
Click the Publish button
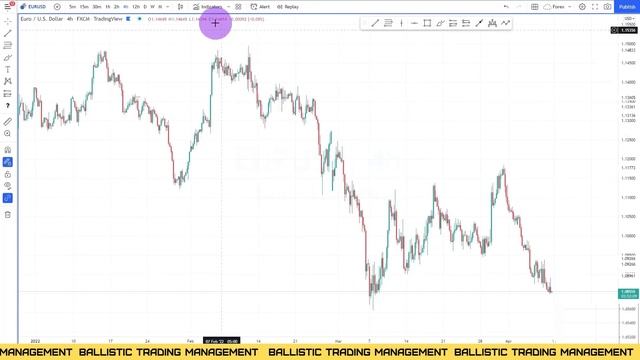[x=627, y=7]
